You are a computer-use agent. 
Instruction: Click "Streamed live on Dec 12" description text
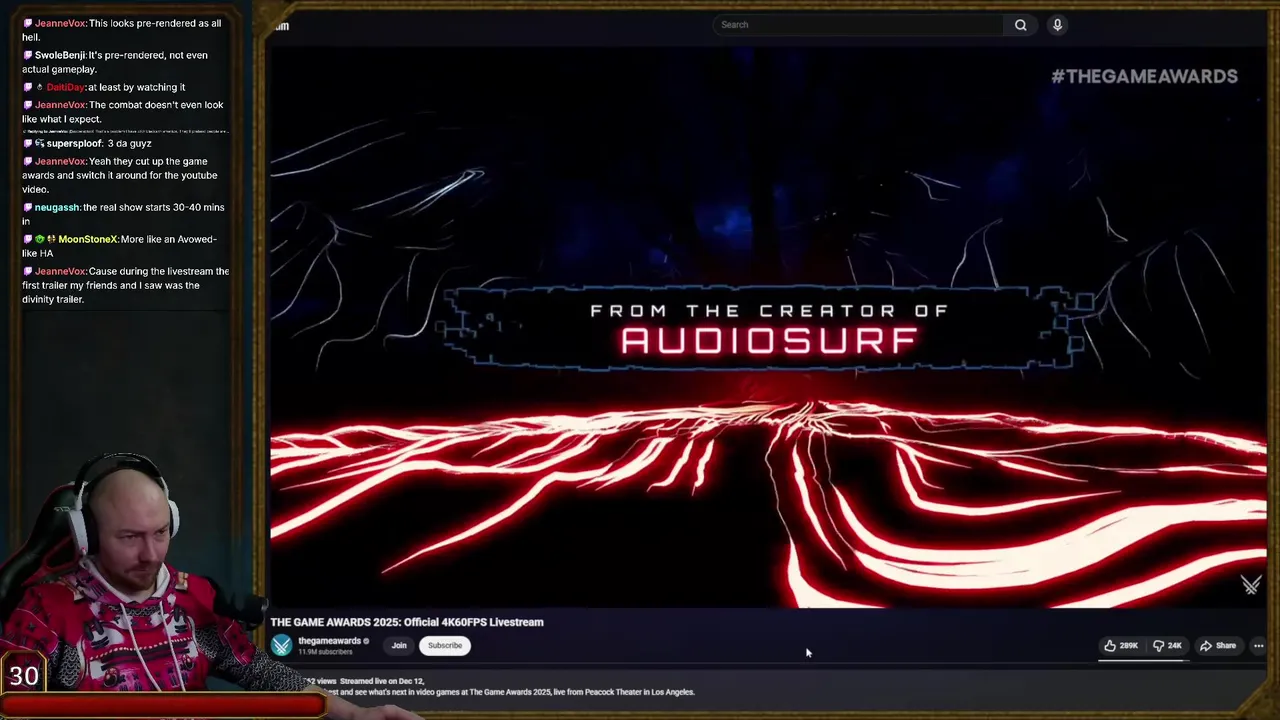coord(382,681)
